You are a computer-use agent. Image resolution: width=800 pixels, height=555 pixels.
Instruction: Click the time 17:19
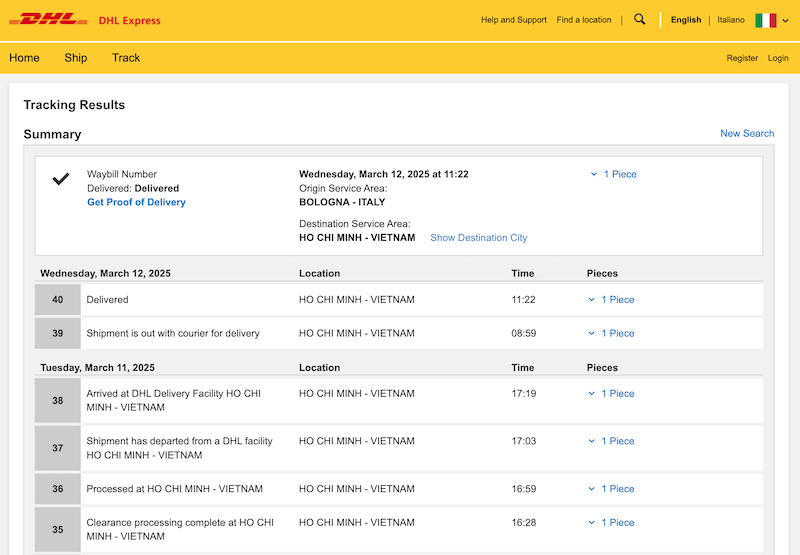(x=523, y=393)
